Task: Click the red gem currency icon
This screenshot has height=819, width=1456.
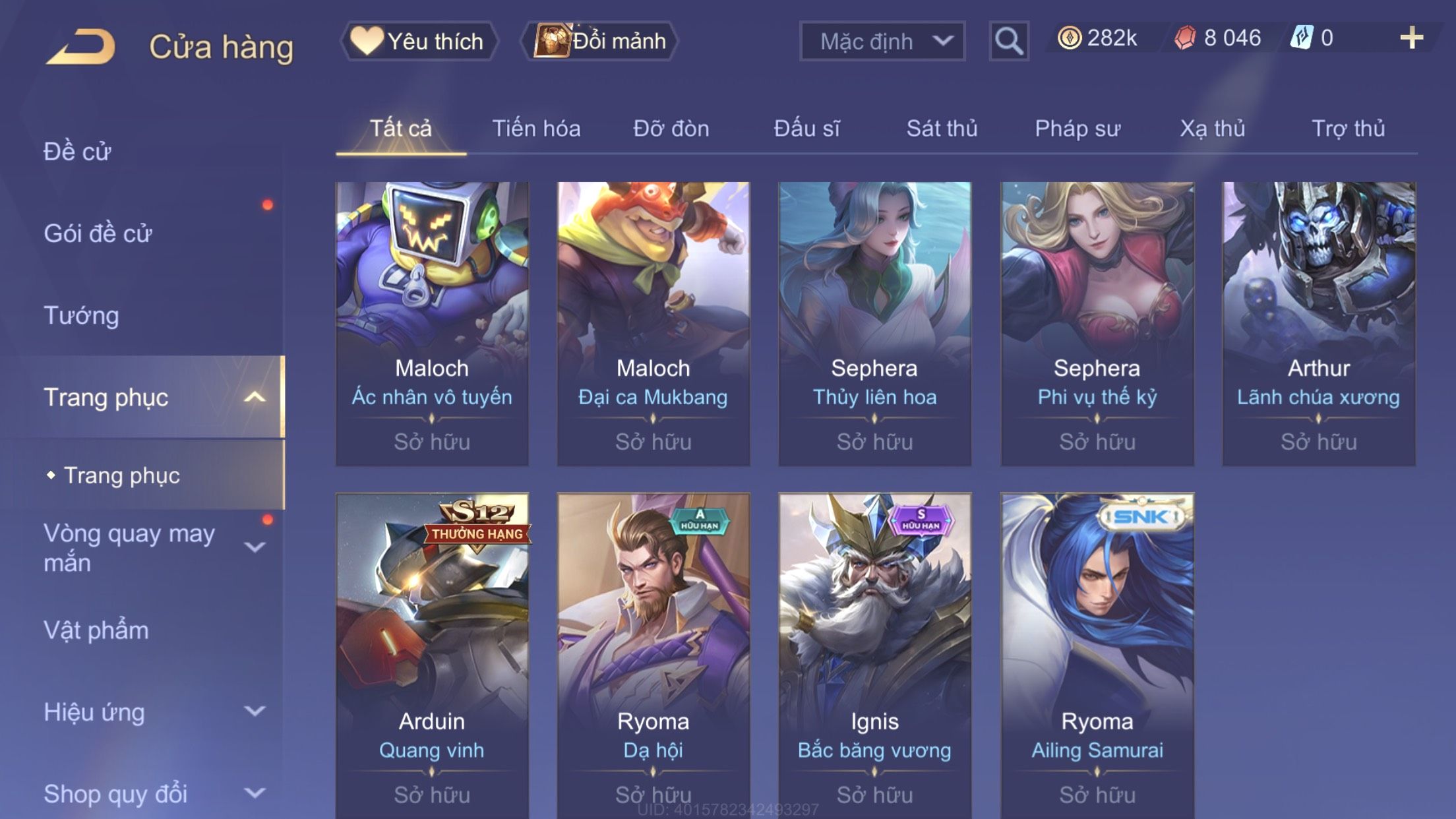Action: pos(1185,38)
